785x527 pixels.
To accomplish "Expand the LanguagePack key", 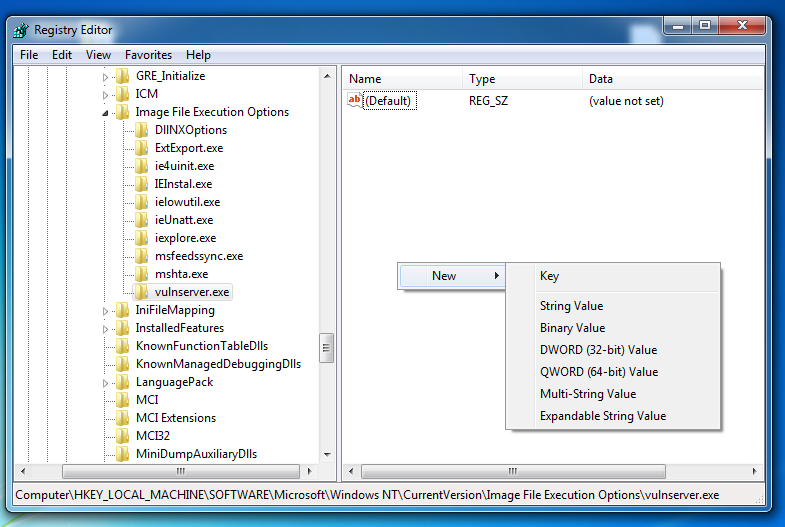I will coord(105,383).
